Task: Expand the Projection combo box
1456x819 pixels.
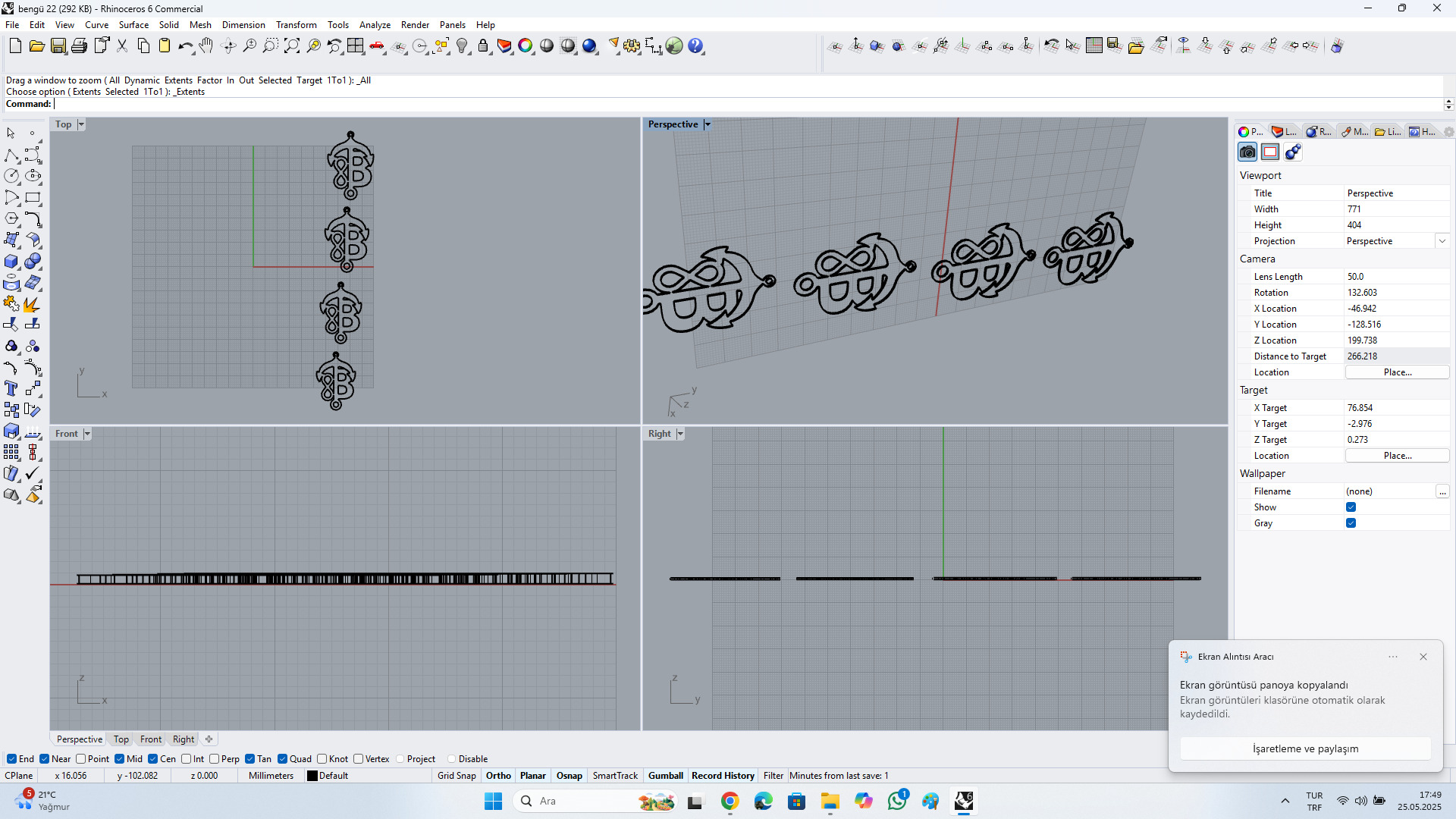Action: [x=1442, y=241]
